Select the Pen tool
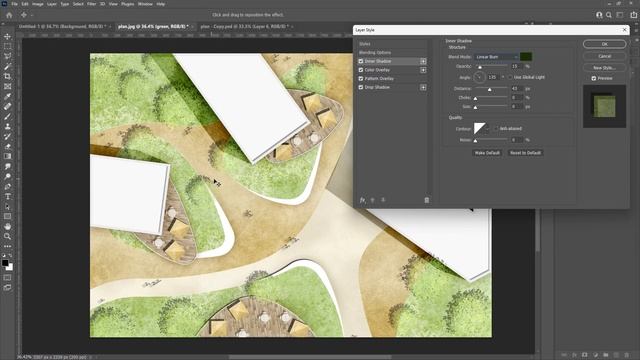This screenshot has height=360, width=640. 7,187
